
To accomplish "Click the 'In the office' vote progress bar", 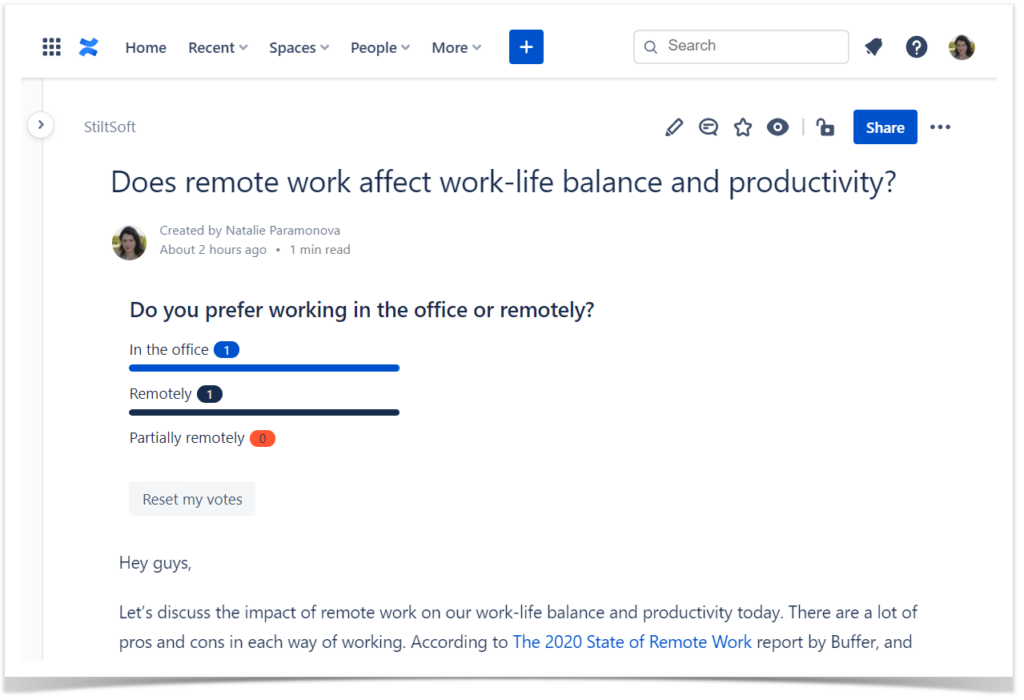I will (x=264, y=367).
